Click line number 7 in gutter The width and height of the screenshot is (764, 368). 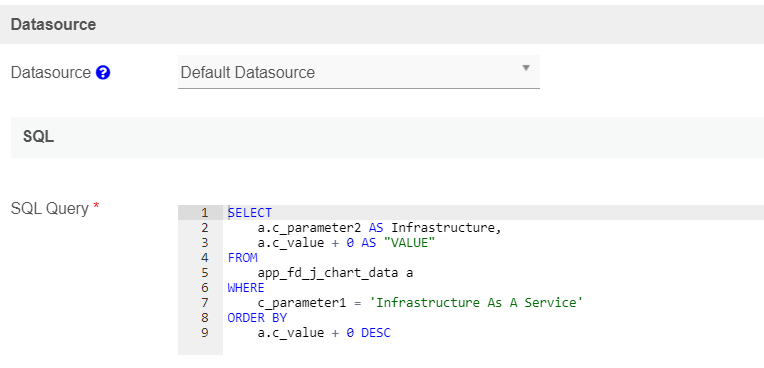tap(204, 303)
